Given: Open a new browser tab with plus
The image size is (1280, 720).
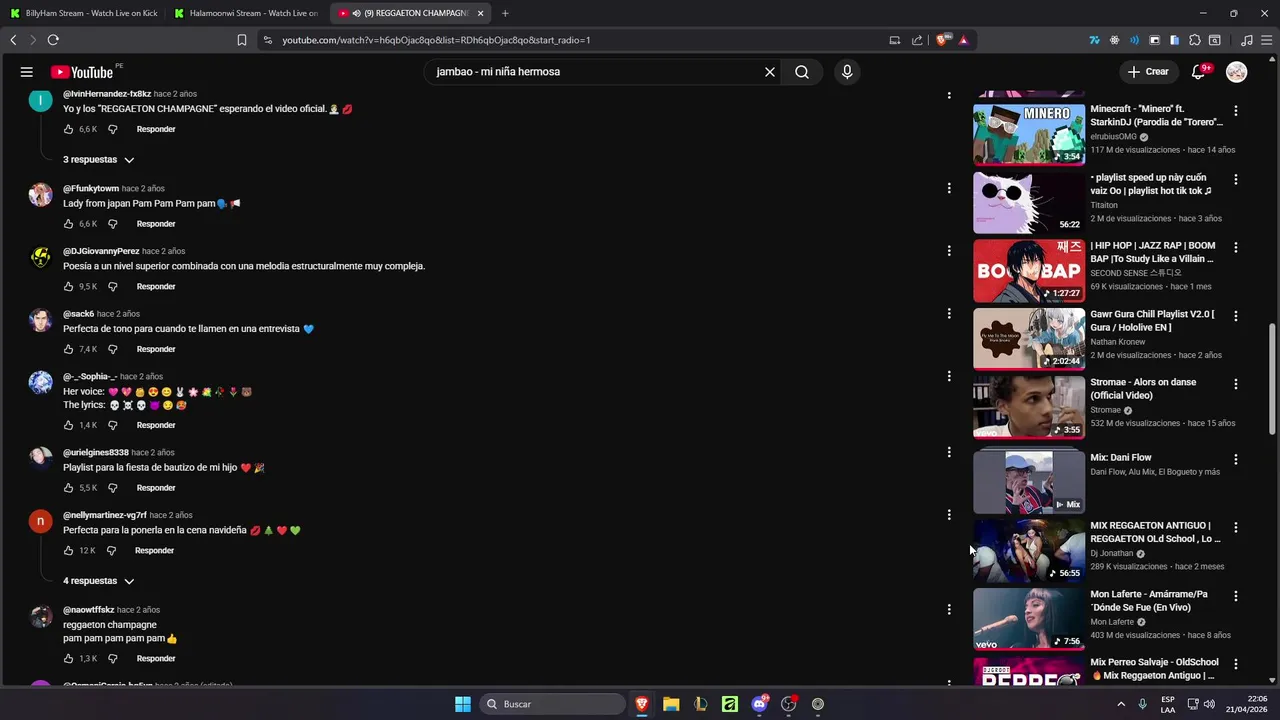Looking at the screenshot, I should [x=505, y=13].
